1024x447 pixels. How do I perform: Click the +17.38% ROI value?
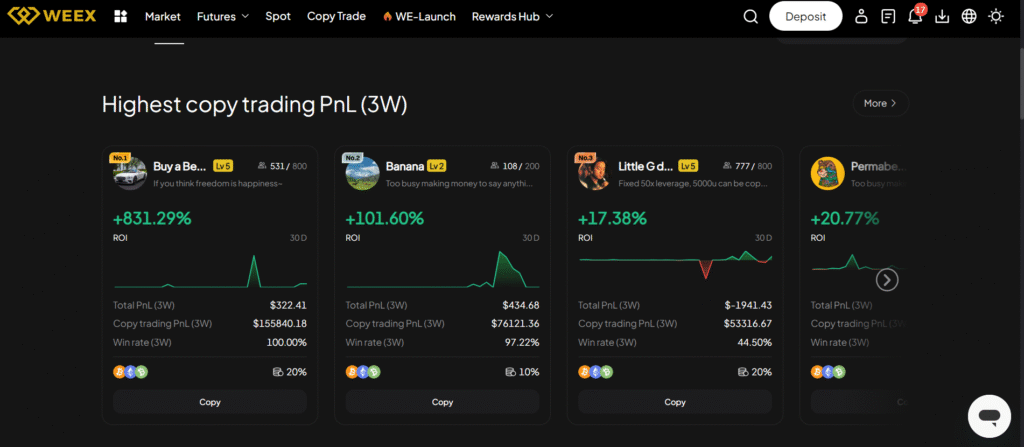click(x=613, y=218)
